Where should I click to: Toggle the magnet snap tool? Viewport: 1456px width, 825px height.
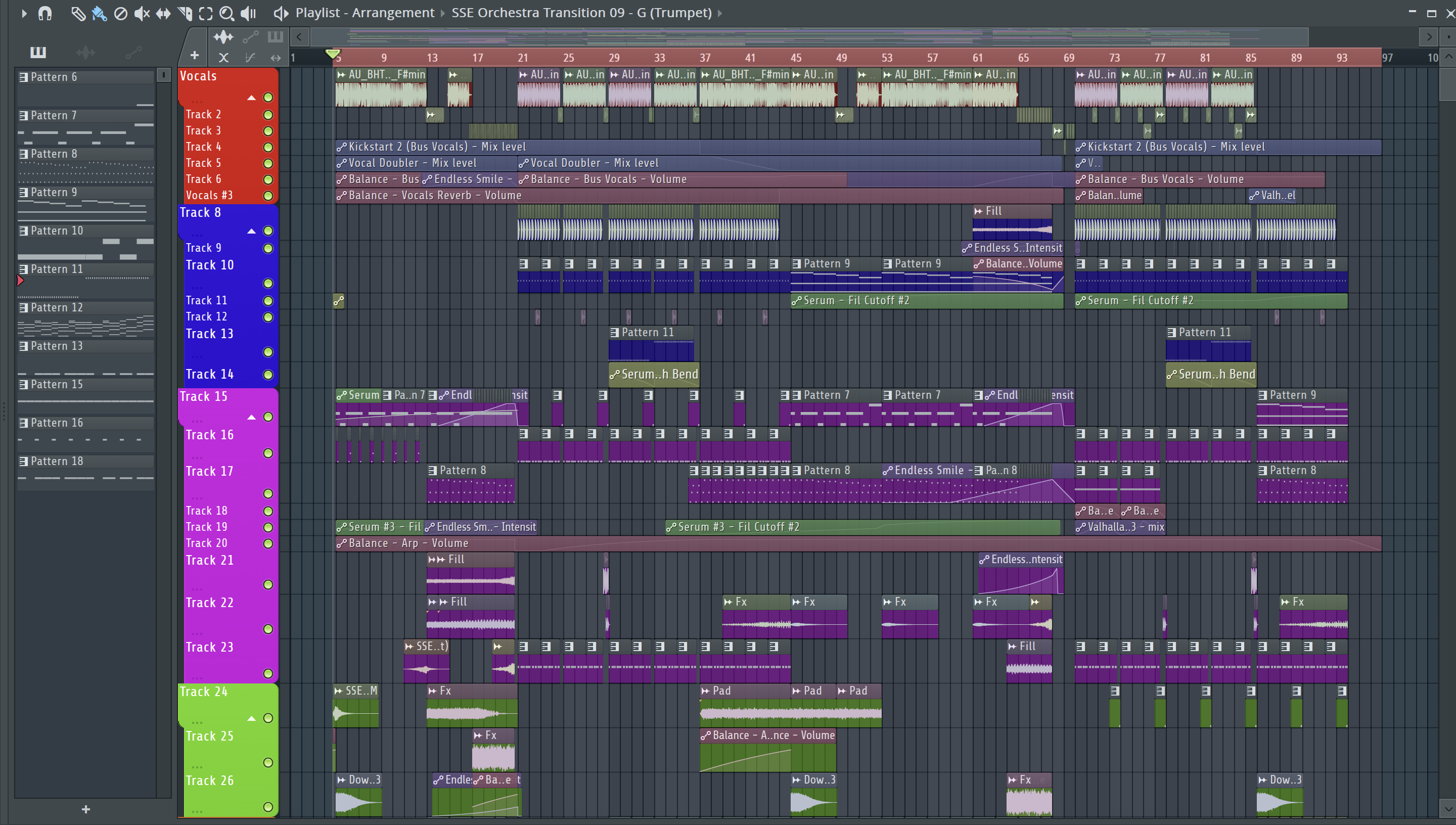click(x=45, y=13)
